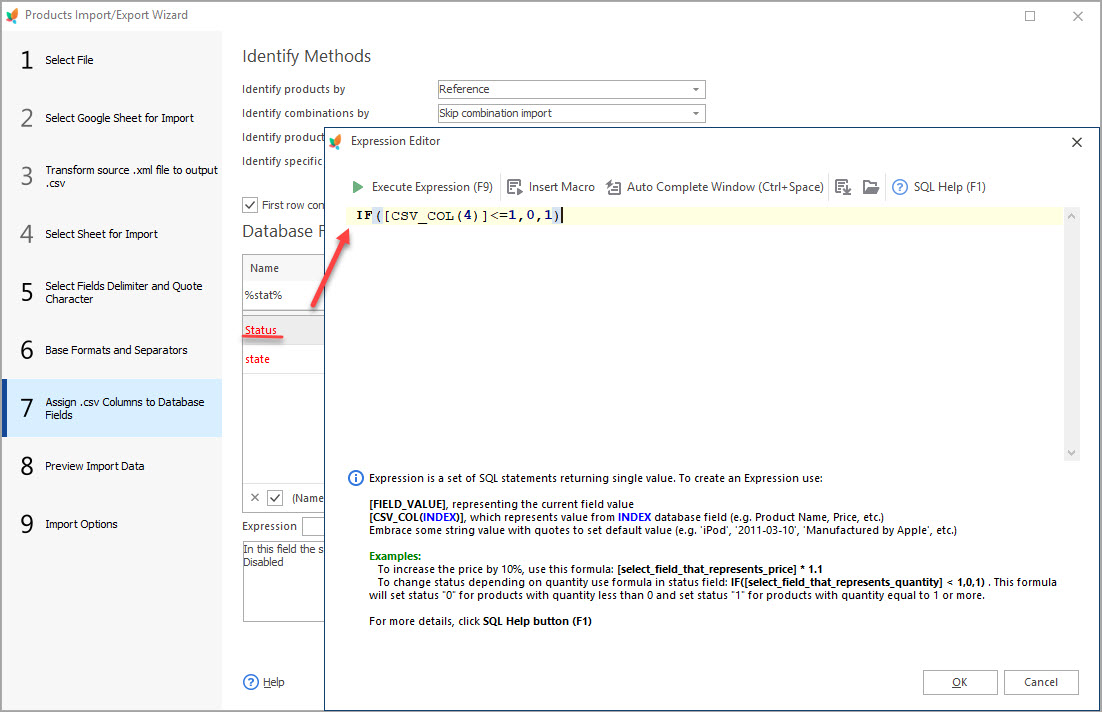The height and width of the screenshot is (712, 1102).
Task: Open SQL Help (F1)
Action: 939,187
